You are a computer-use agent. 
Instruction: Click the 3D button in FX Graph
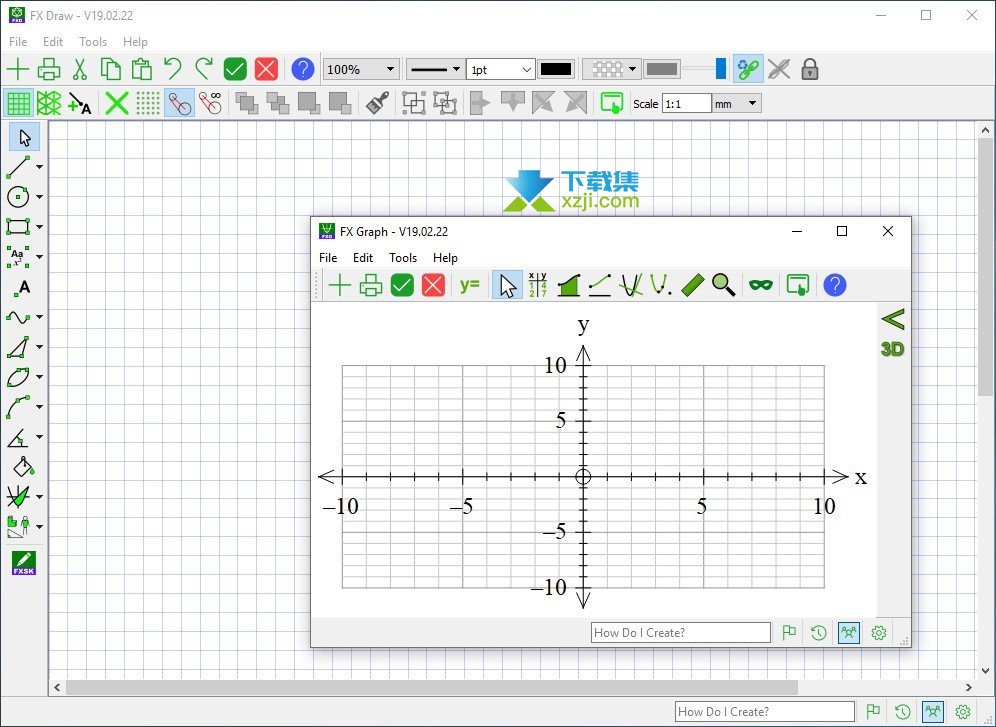[892, 349]
